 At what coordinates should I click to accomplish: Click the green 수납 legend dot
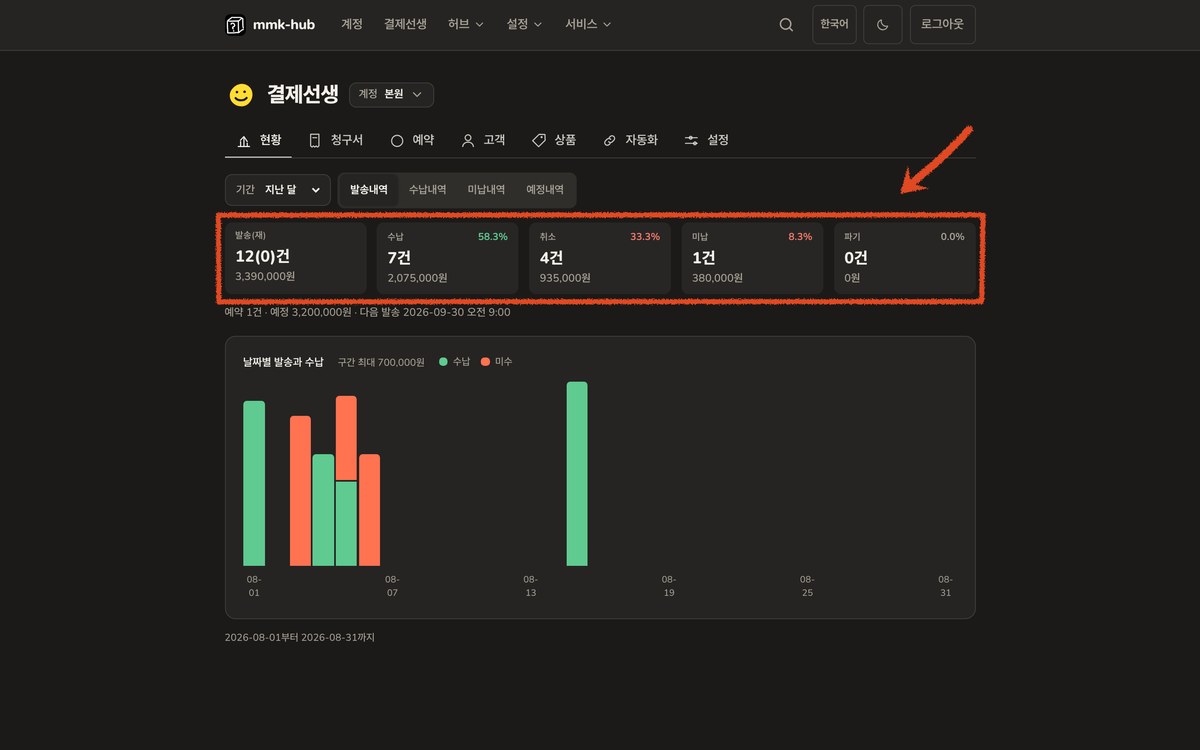click(443, 362)
